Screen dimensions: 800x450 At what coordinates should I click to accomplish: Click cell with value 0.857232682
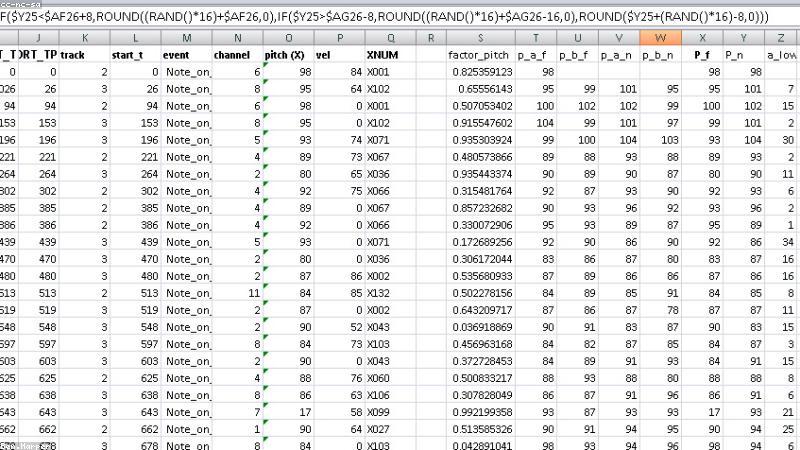481,208
